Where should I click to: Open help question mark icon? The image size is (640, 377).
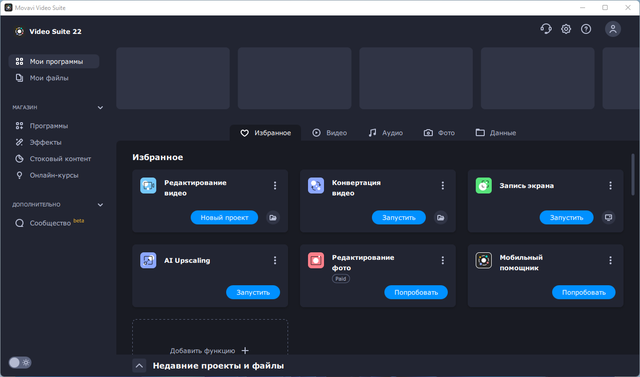point(586,29)
